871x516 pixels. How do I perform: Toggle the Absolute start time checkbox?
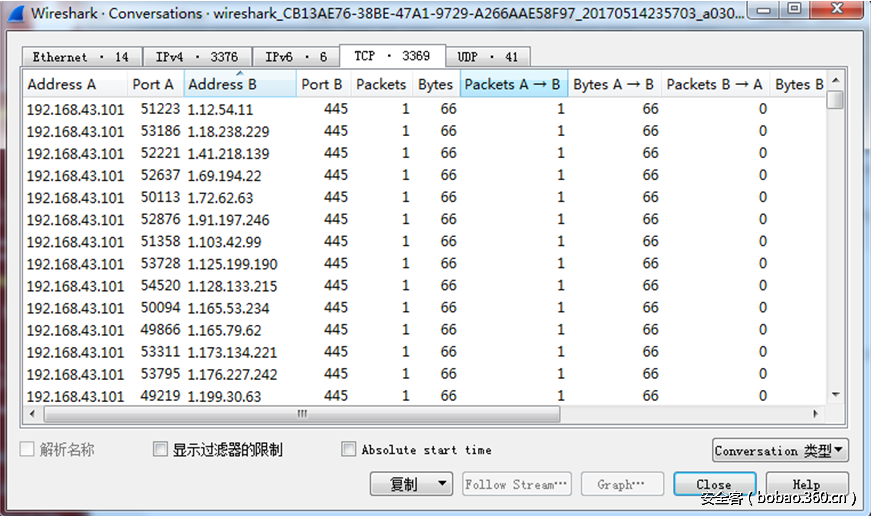point(349,450)
